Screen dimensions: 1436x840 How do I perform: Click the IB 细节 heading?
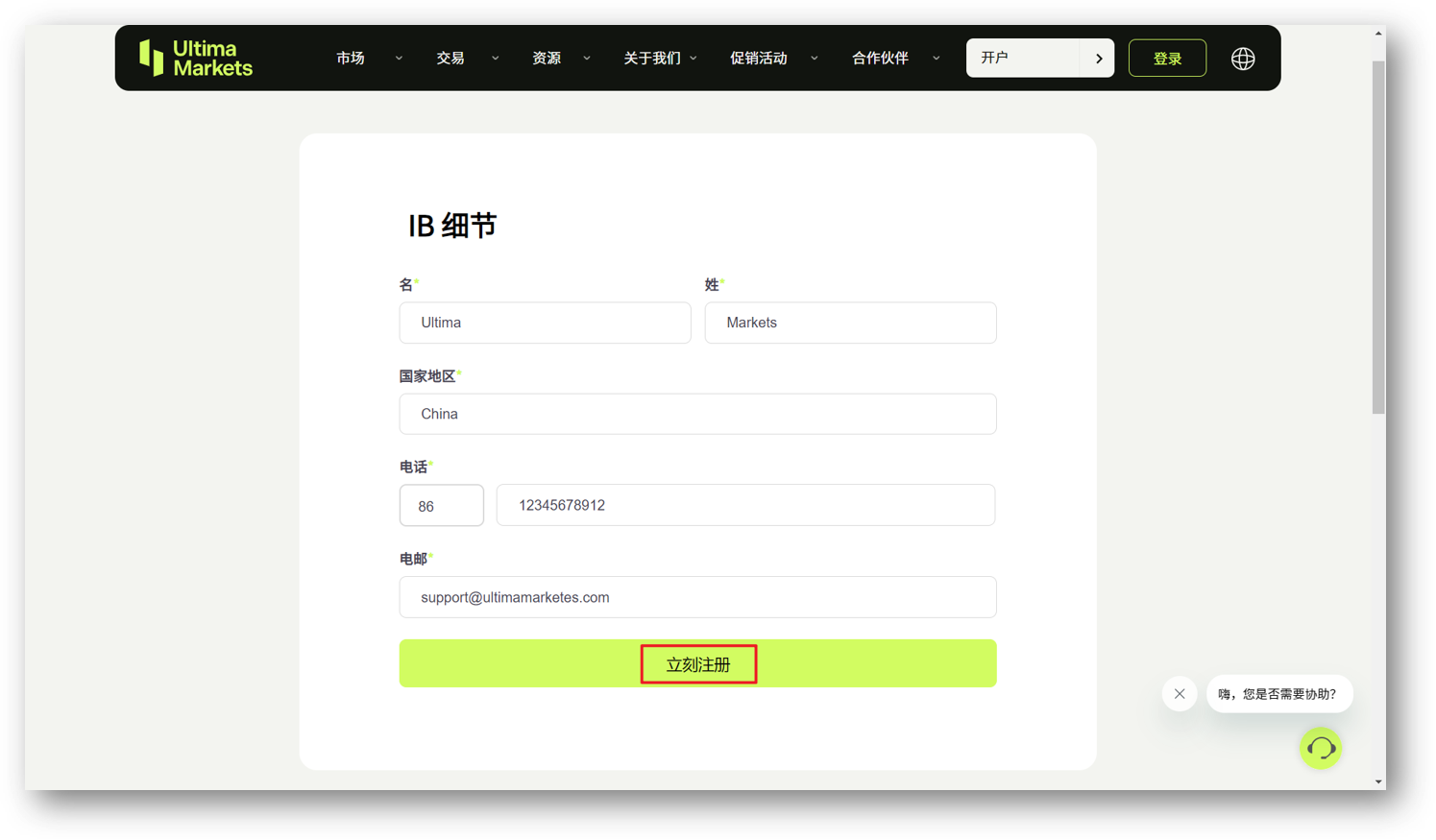(x=451, y=226)
